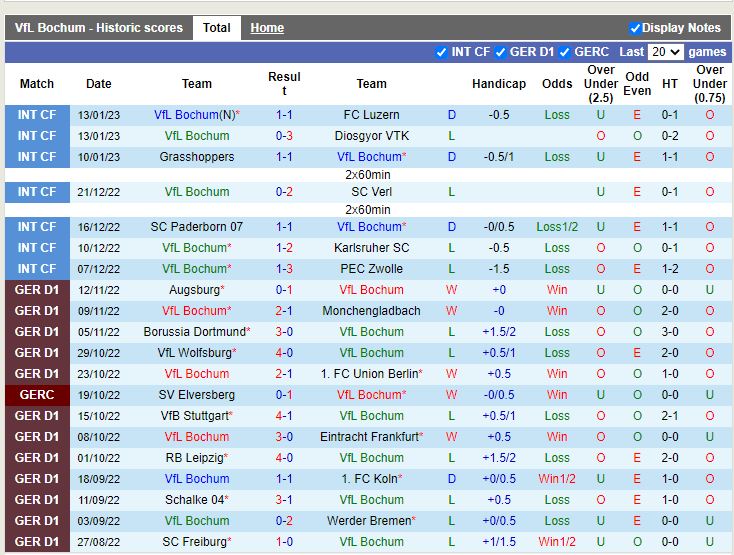Uncheck the INT CF filter checkbox

click(442, 52)
